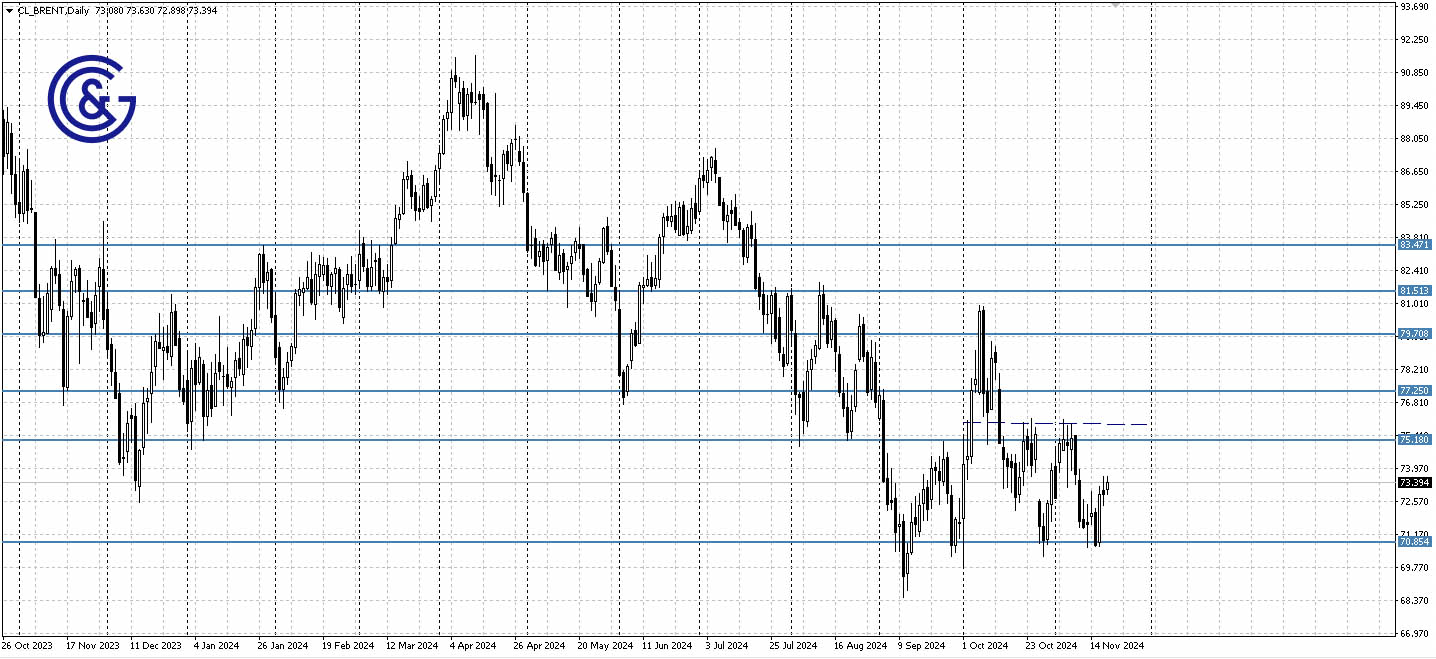This screenshot has height=659, width=1436.
Task: Click the CL_BRENT,Daily chart title
Action: [55, 10]
